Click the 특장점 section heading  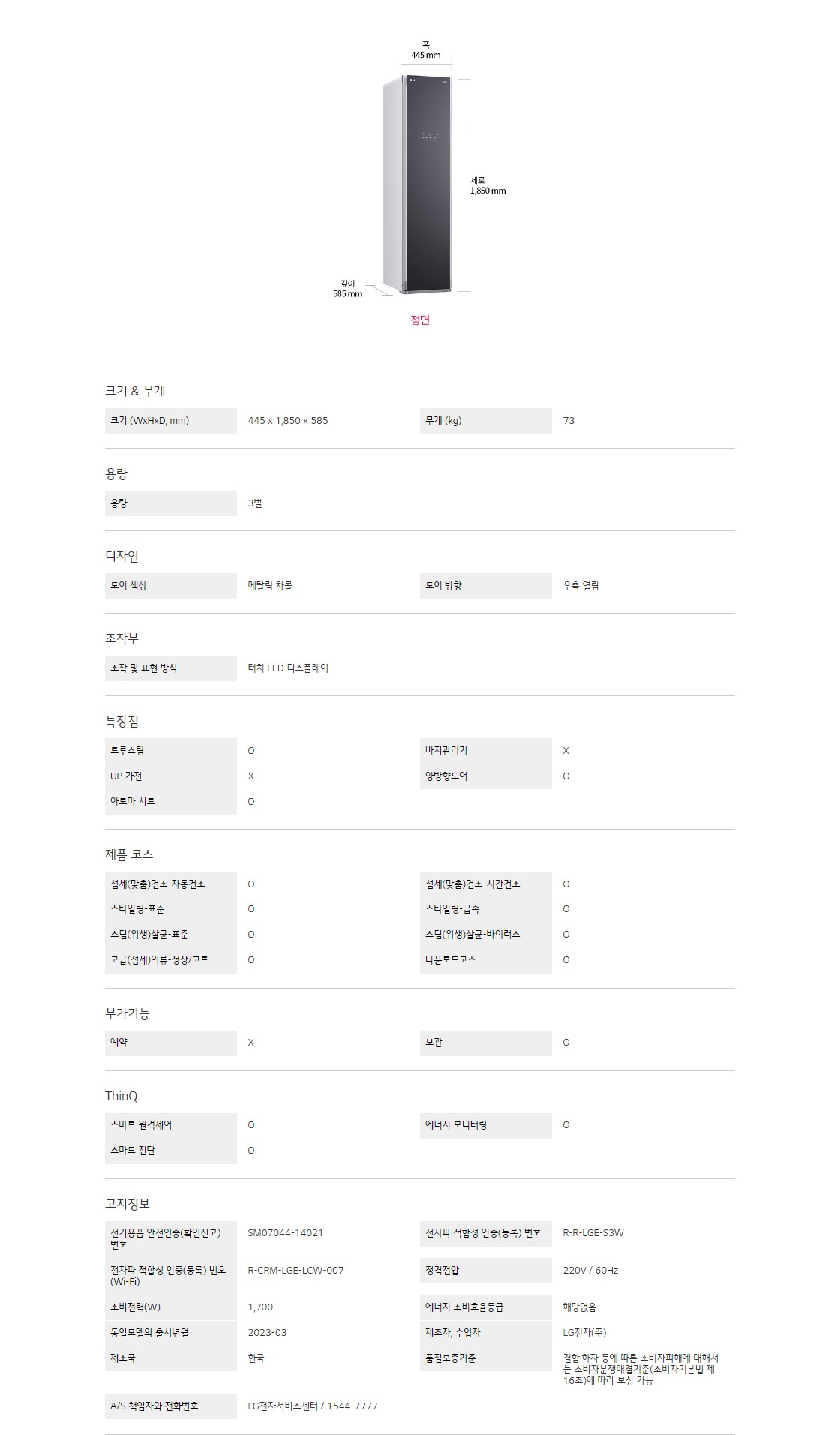point(121,722)
